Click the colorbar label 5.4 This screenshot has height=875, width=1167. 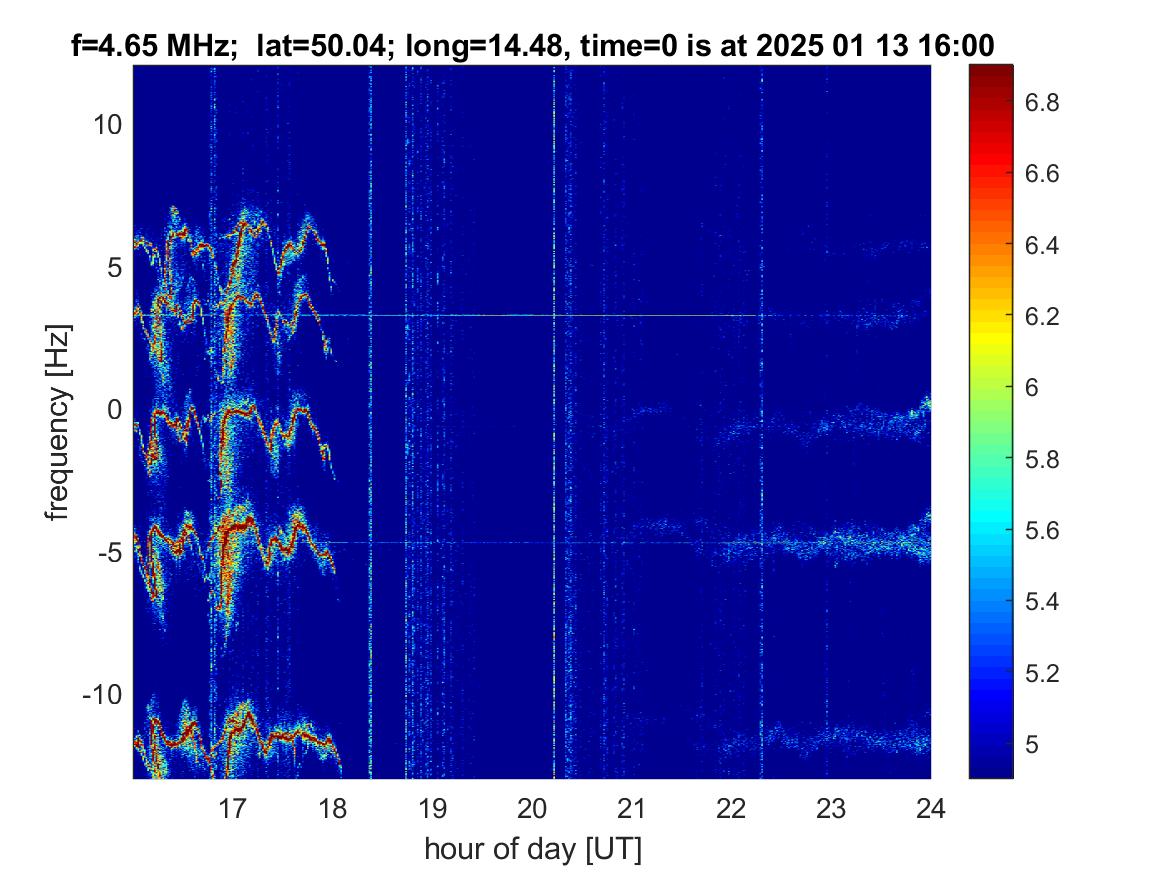(x=1042, y=601)
